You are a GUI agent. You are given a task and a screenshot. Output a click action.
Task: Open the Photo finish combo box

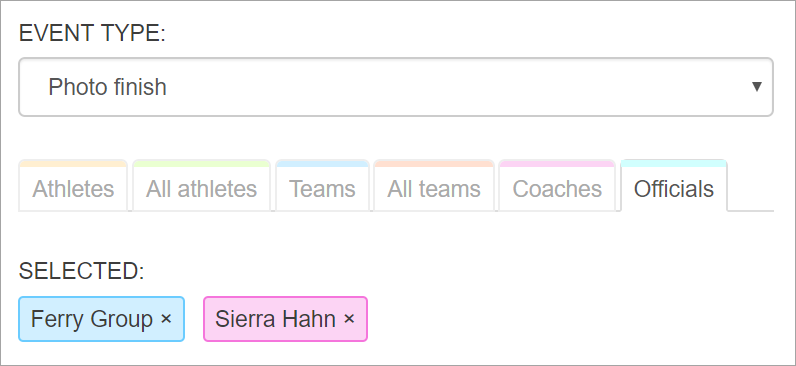[396, 87]
